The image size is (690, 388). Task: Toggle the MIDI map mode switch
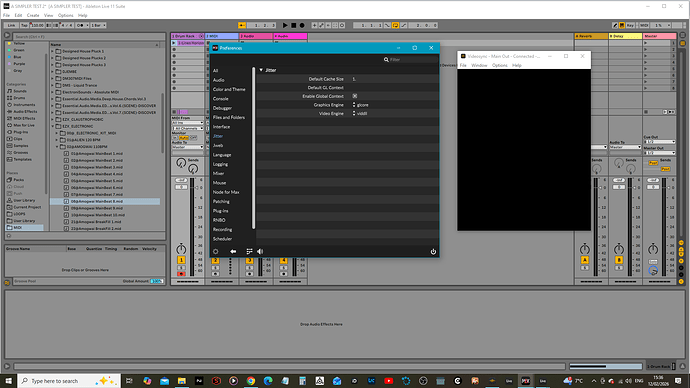pyautogui.click(x=644, y=26)
